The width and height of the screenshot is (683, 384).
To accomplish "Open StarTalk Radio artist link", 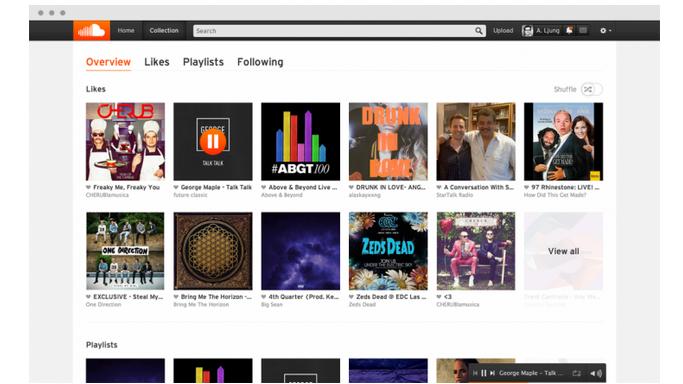I will [454, 195].
